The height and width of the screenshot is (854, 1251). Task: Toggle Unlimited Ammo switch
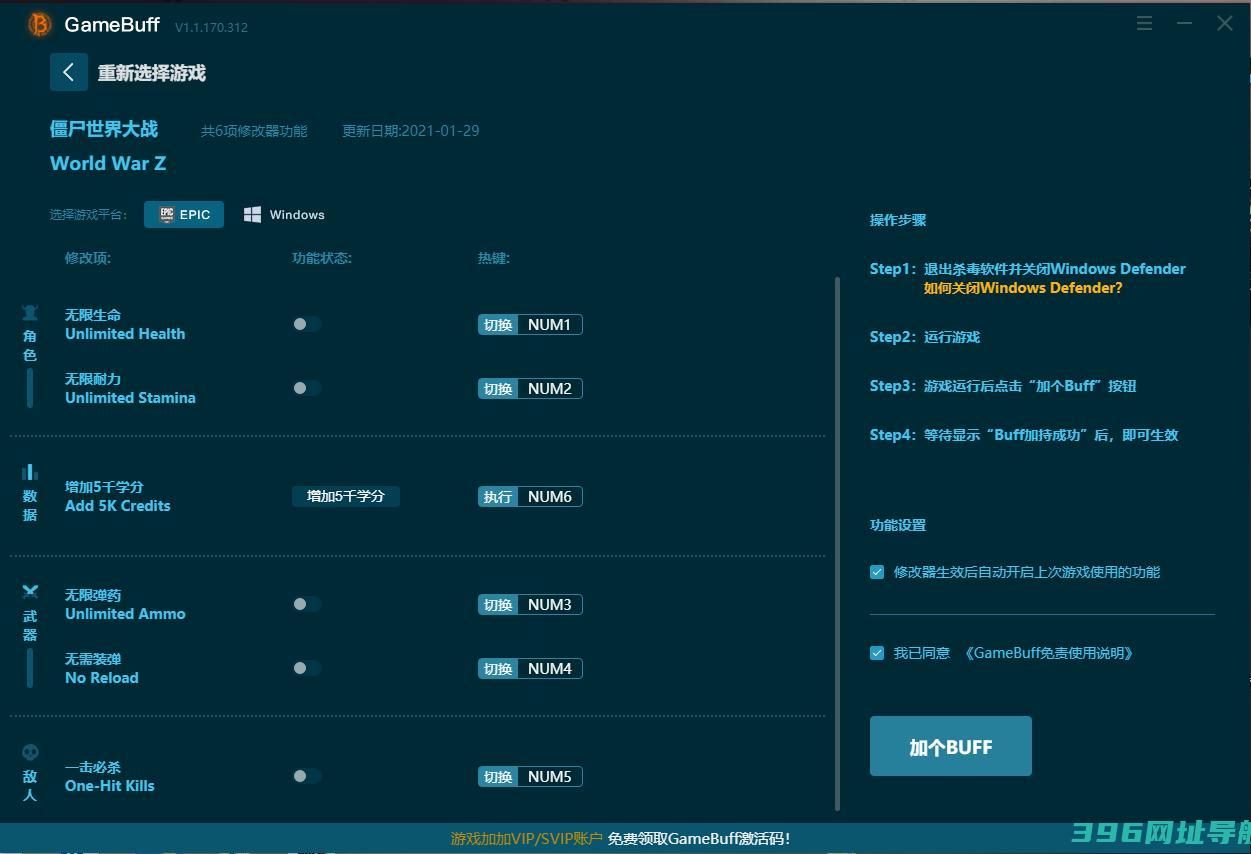coord(306,604)
